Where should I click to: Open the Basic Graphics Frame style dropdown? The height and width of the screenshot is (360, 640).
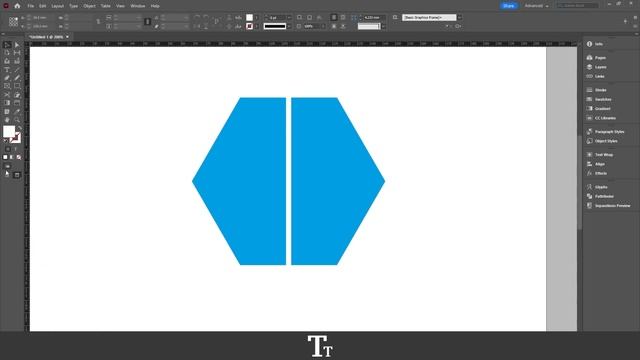[x=460, y=18]
